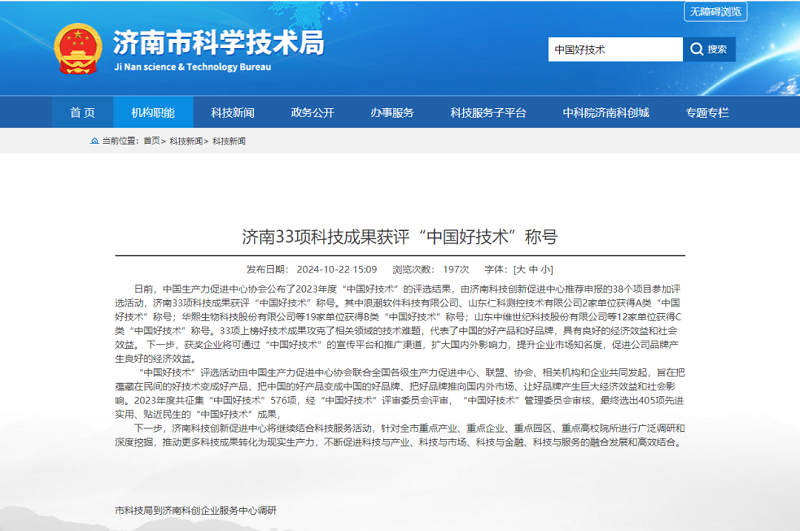800x531 pixels.
Task: Select the 办事服务 navigation tab
Action: (392, 112)
